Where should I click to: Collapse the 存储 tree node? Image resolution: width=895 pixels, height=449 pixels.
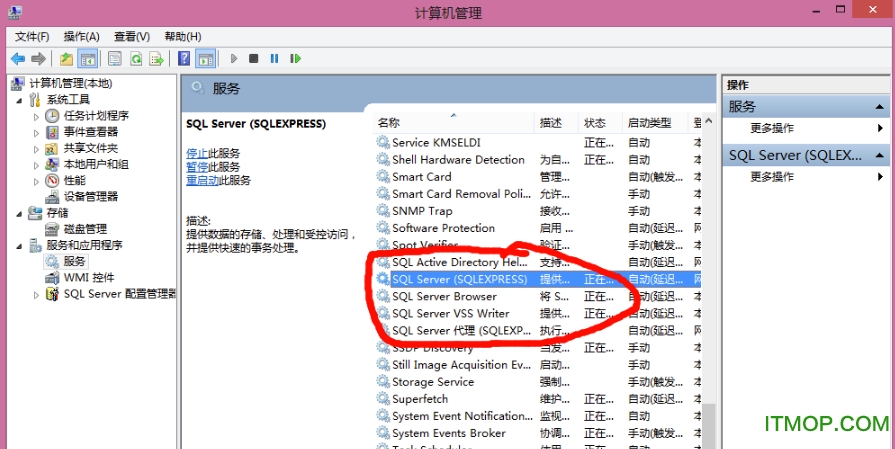[20, 214]
